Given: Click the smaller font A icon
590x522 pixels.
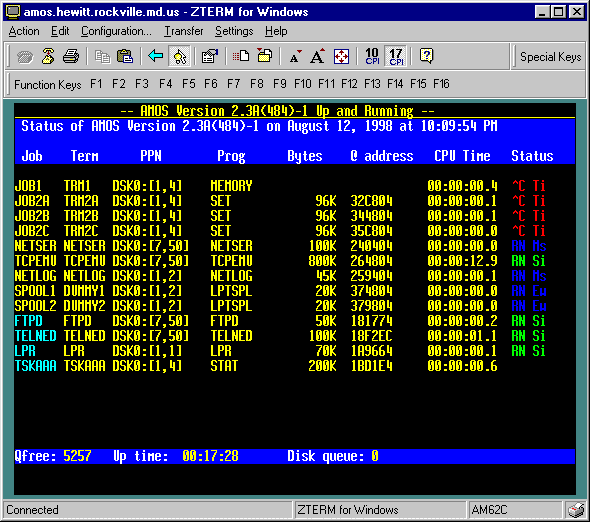Looking at the screenshot, I should click(x=295, y=56).
